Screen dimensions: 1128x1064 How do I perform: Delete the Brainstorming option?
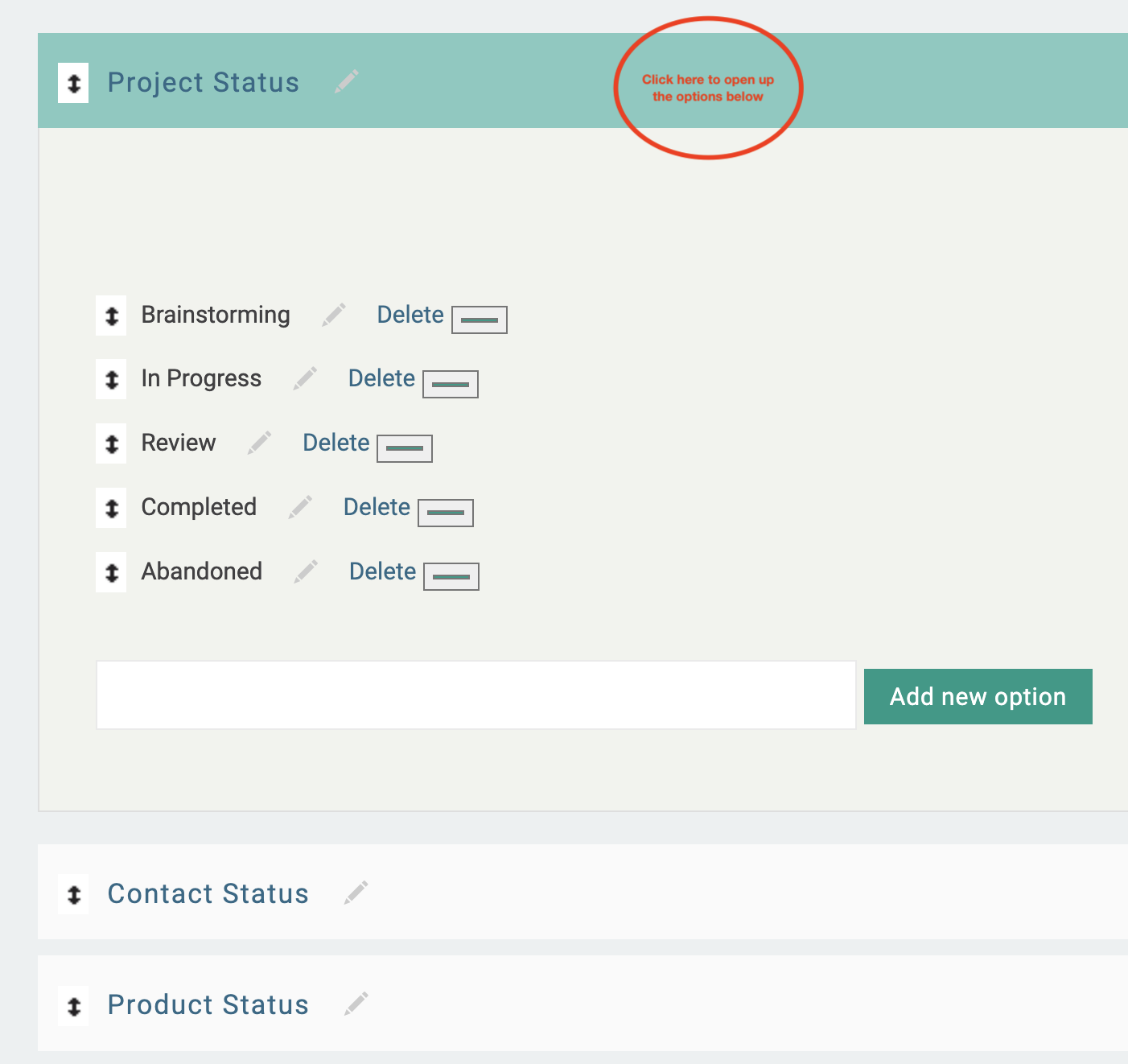click(x=410, y=315)
